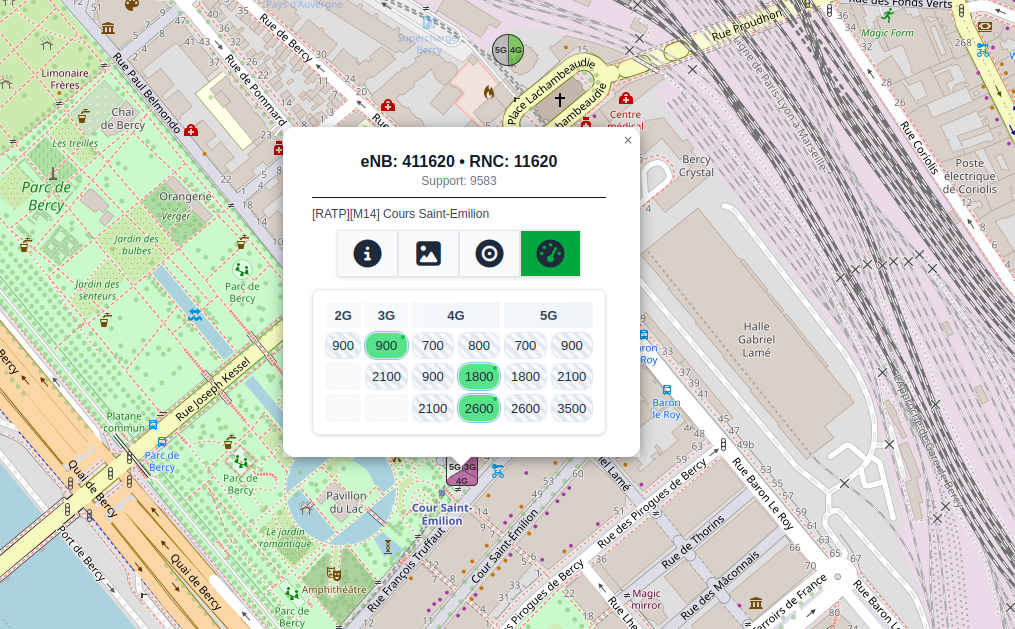Viewport: 1015px width, 629px height.
Task: Click the pink 5G 3G 4G site marker
Action: (462, 470)
